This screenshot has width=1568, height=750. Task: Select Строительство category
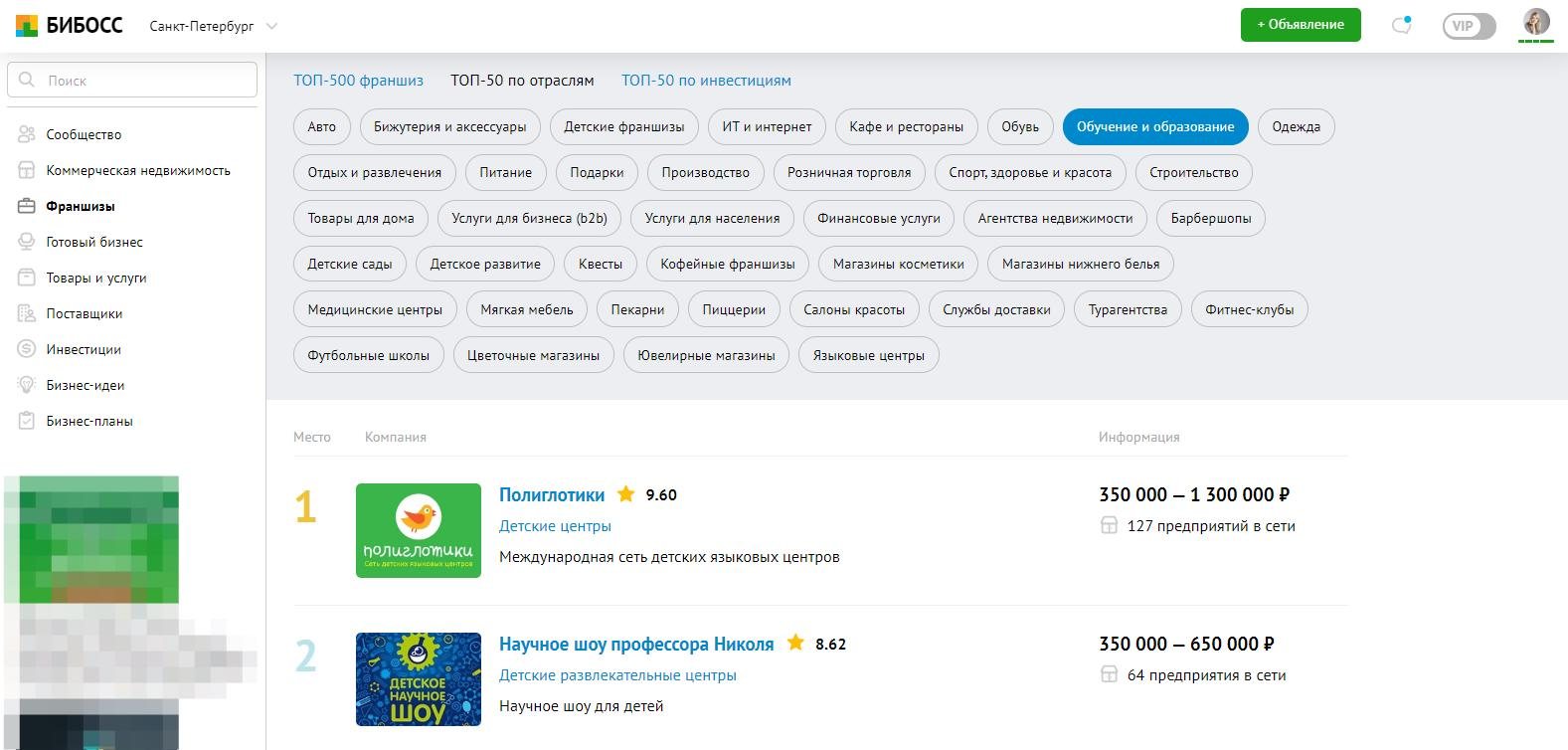(1194, 172)
